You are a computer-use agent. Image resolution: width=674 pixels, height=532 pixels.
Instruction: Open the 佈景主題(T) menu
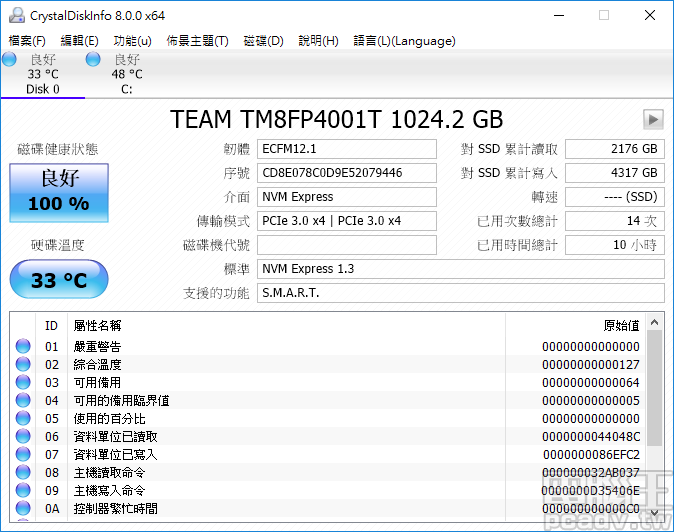point(198,41)
